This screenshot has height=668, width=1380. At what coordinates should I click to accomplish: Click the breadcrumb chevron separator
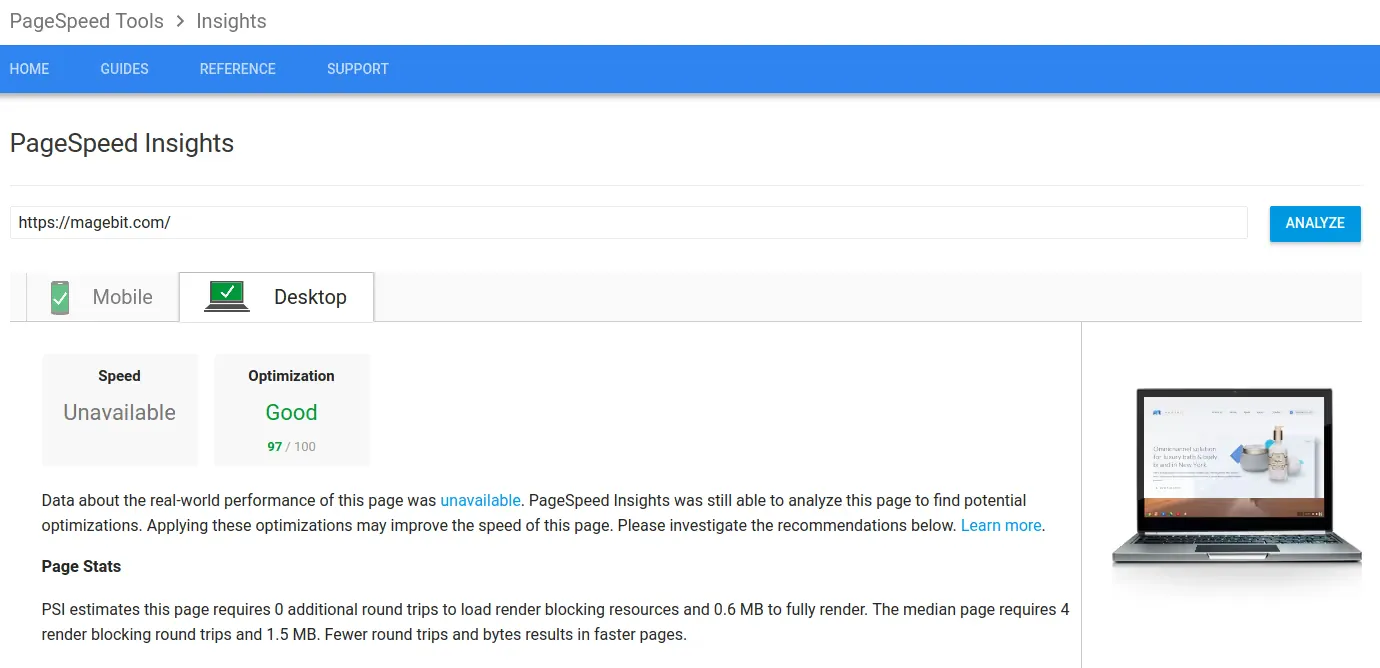(x=181, y=21)
